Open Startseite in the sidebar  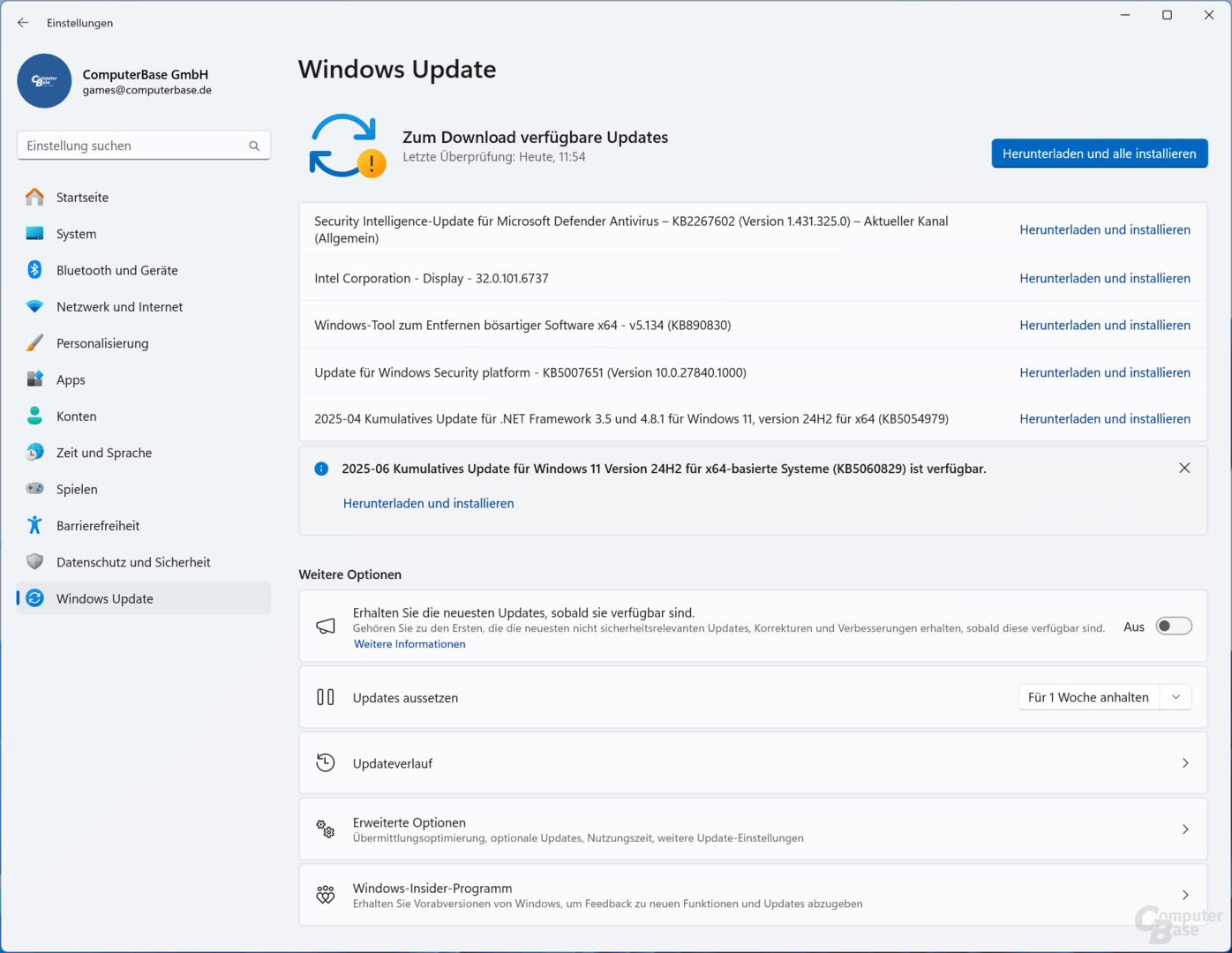point(144,197)
